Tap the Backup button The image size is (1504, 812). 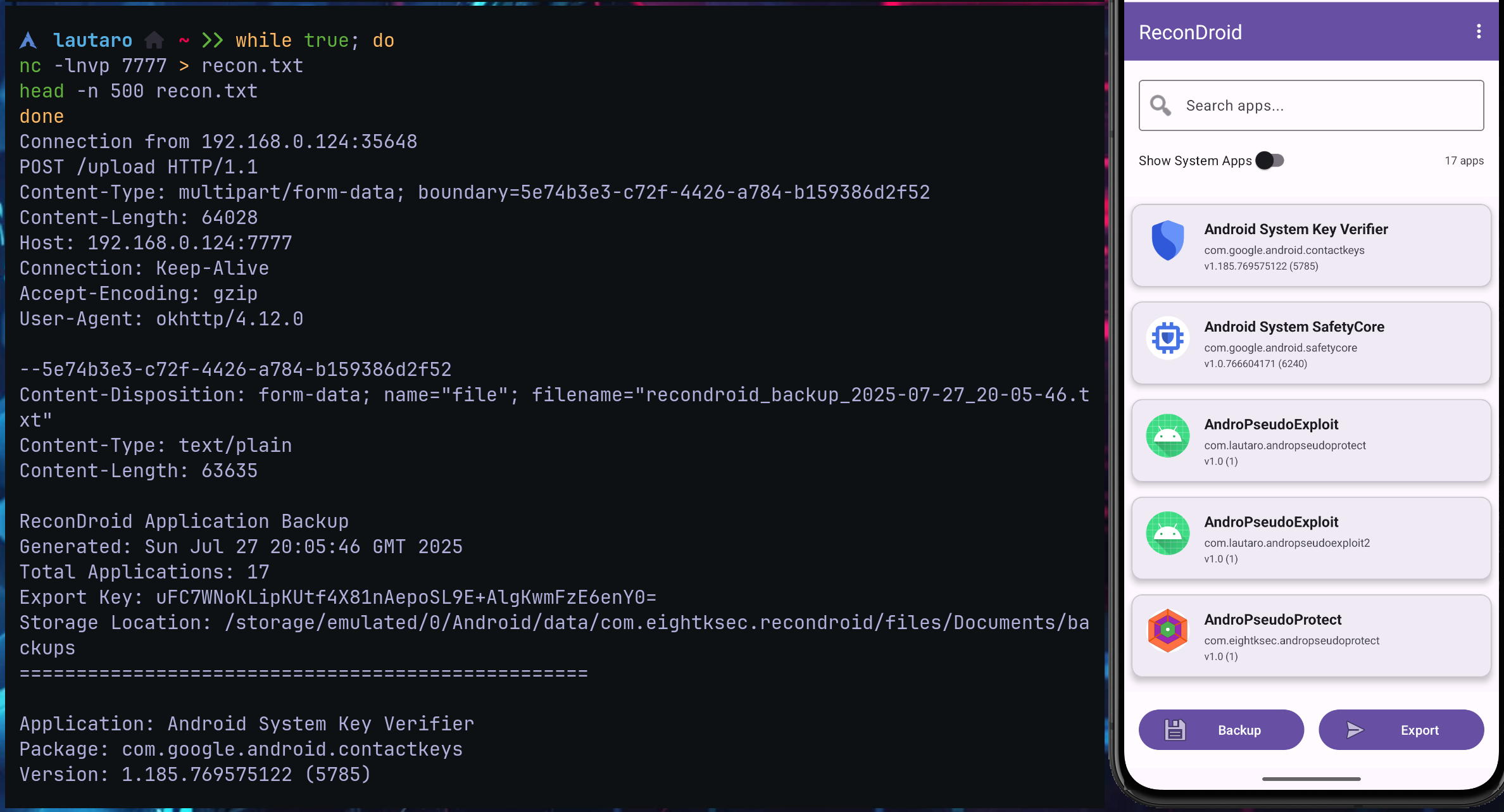point(1221,730)
